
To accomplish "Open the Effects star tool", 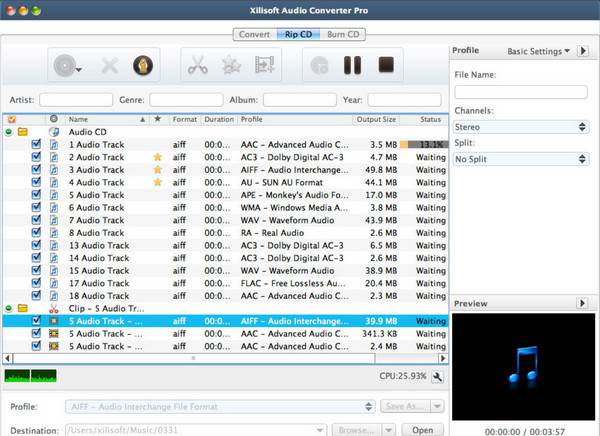I will coord(232,65).
